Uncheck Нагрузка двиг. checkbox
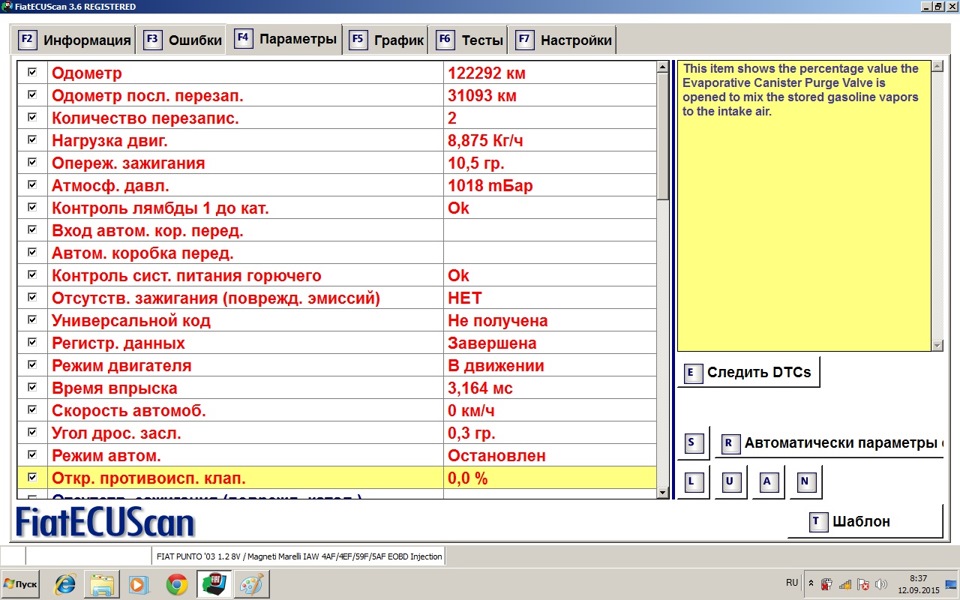The image size is (960, 600). (32, 140)
